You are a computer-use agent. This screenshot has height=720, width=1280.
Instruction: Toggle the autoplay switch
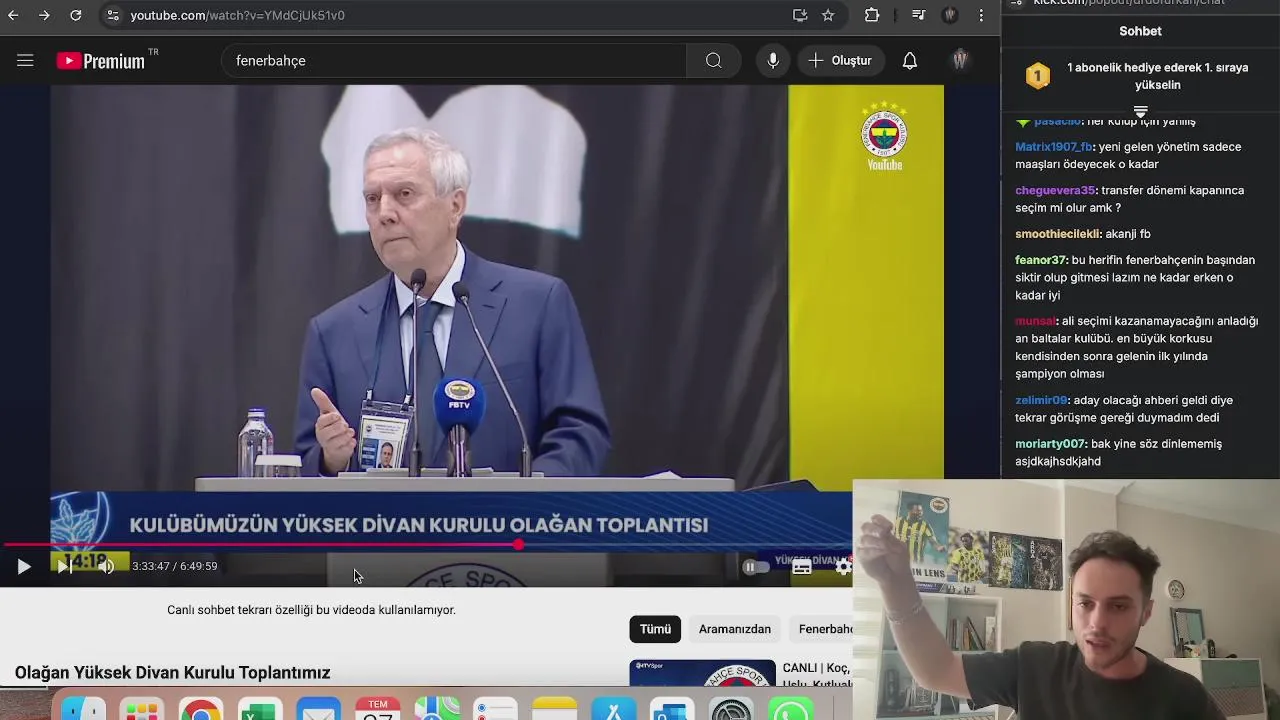(x=756, y=567)
